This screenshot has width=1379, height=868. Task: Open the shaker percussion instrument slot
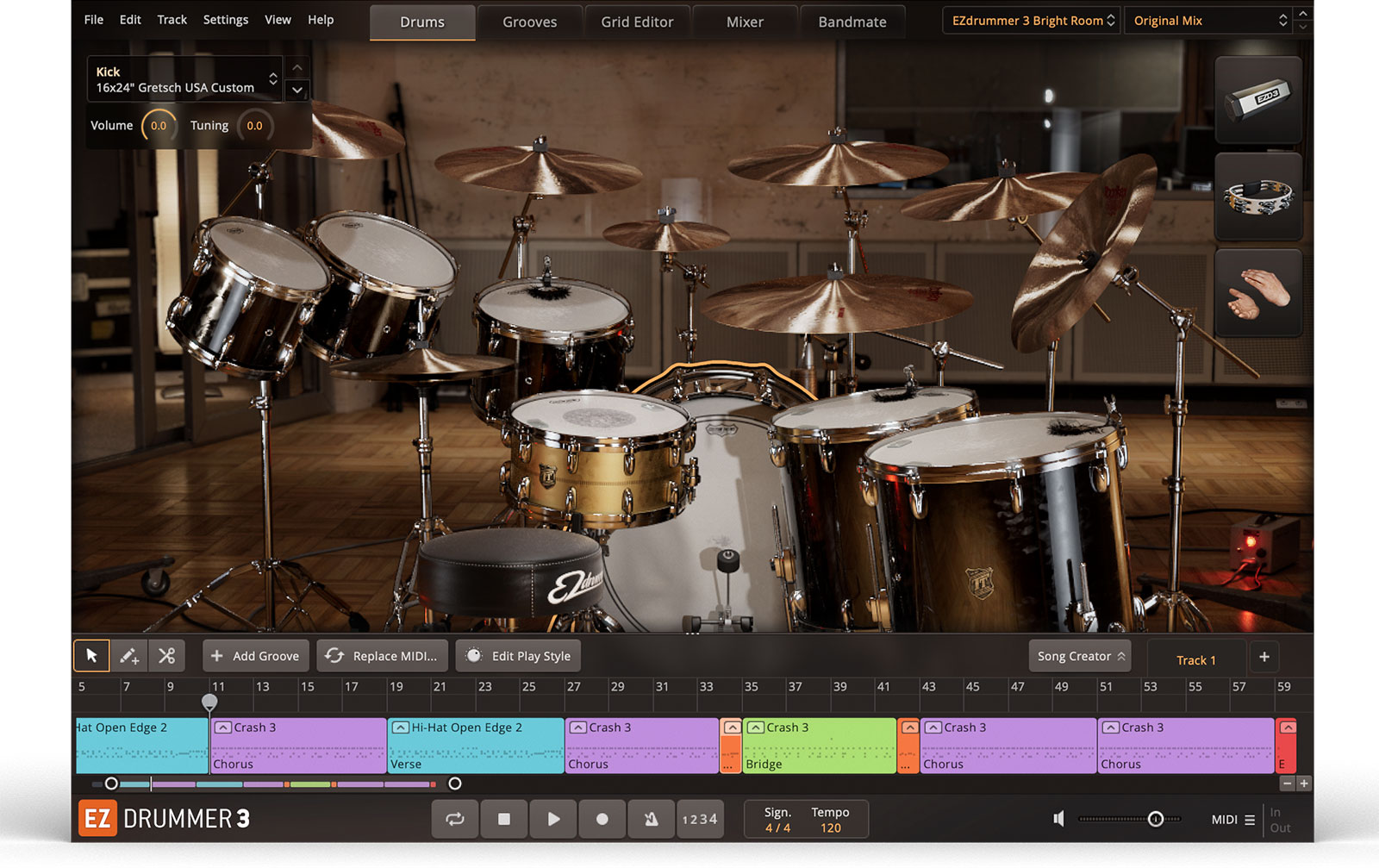pos(1258,100)
